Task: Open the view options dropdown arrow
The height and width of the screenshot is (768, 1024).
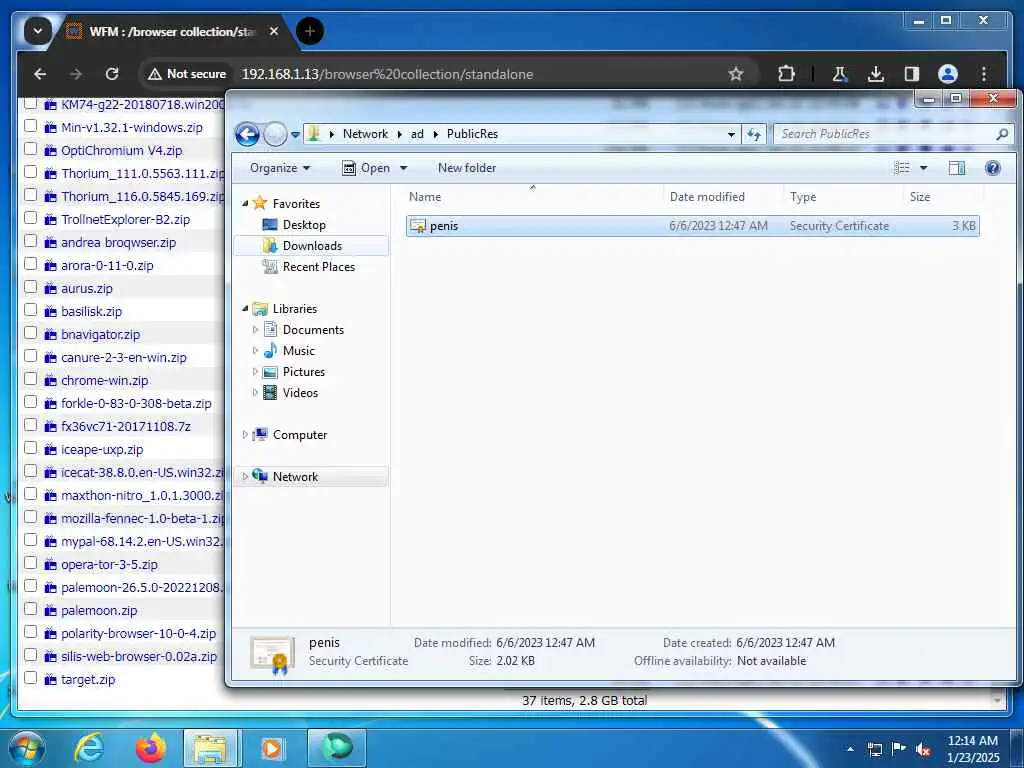Action: coord(923,168)
